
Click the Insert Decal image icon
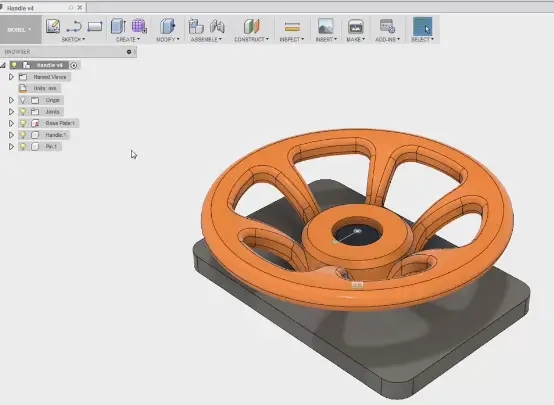325,27
